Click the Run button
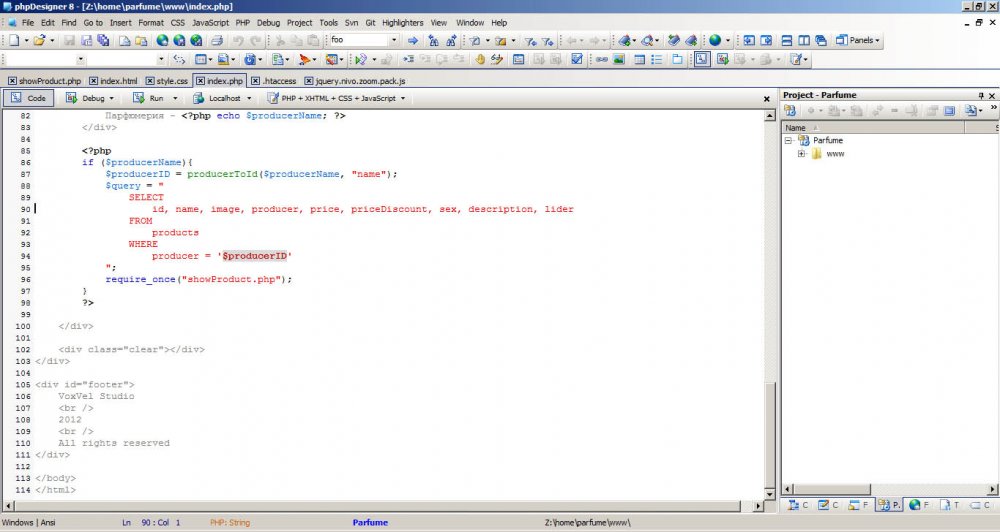1000x532 pixels. click(149, 98)
